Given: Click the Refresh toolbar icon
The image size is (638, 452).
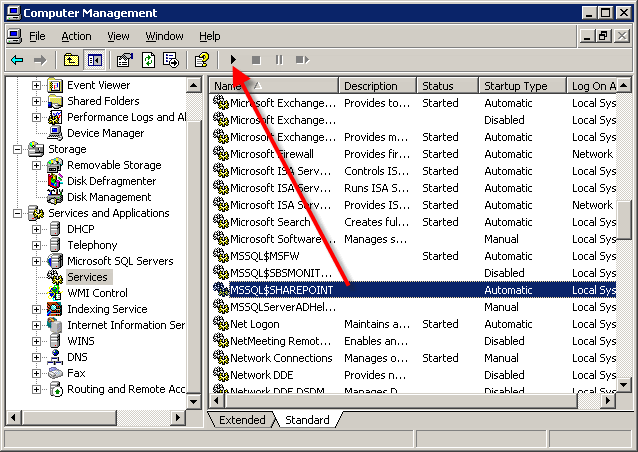Looking at the screenshot, I should click(x=148, y=61).
